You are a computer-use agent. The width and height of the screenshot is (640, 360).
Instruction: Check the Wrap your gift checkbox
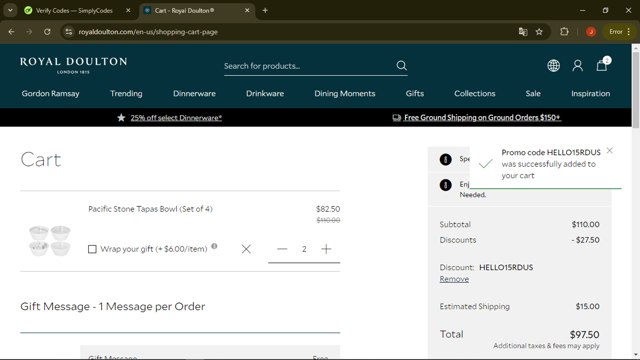click(x=92, y=249)
